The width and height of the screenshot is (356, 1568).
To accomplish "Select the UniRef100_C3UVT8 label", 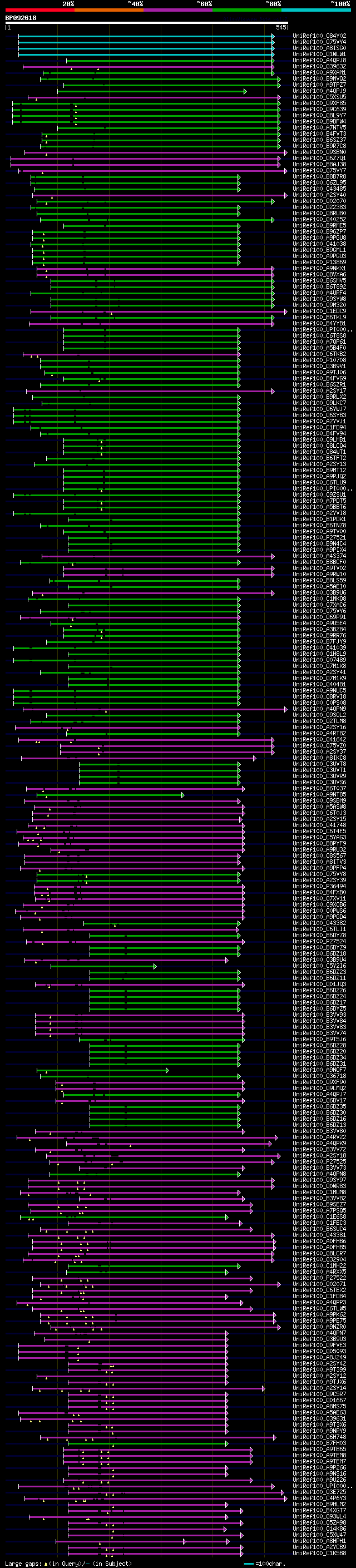I will tap(319, 764).
